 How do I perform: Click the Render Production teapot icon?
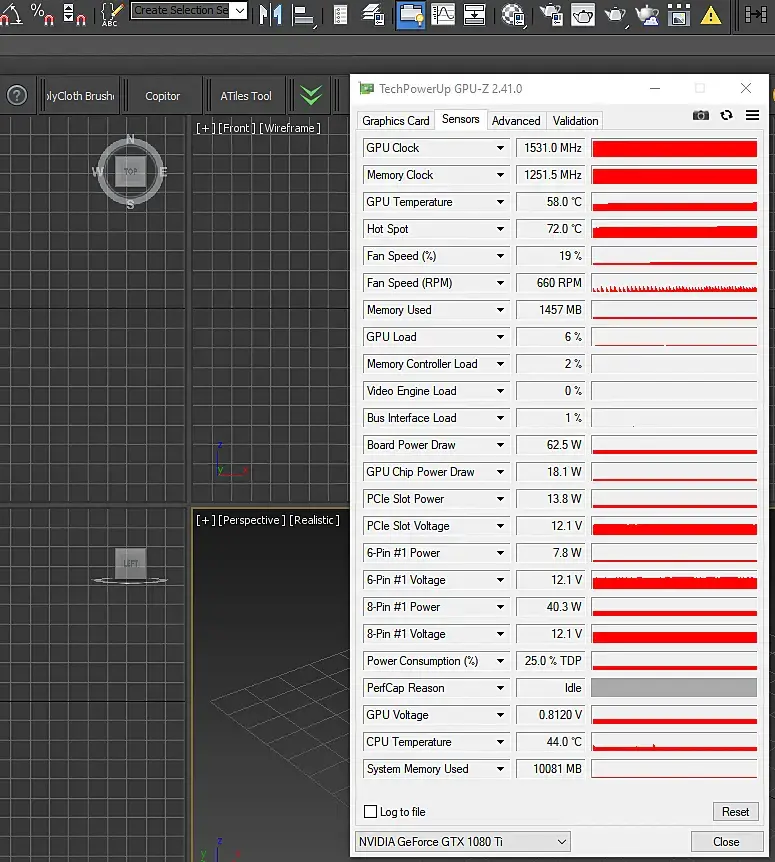click(x=615, y=15)
